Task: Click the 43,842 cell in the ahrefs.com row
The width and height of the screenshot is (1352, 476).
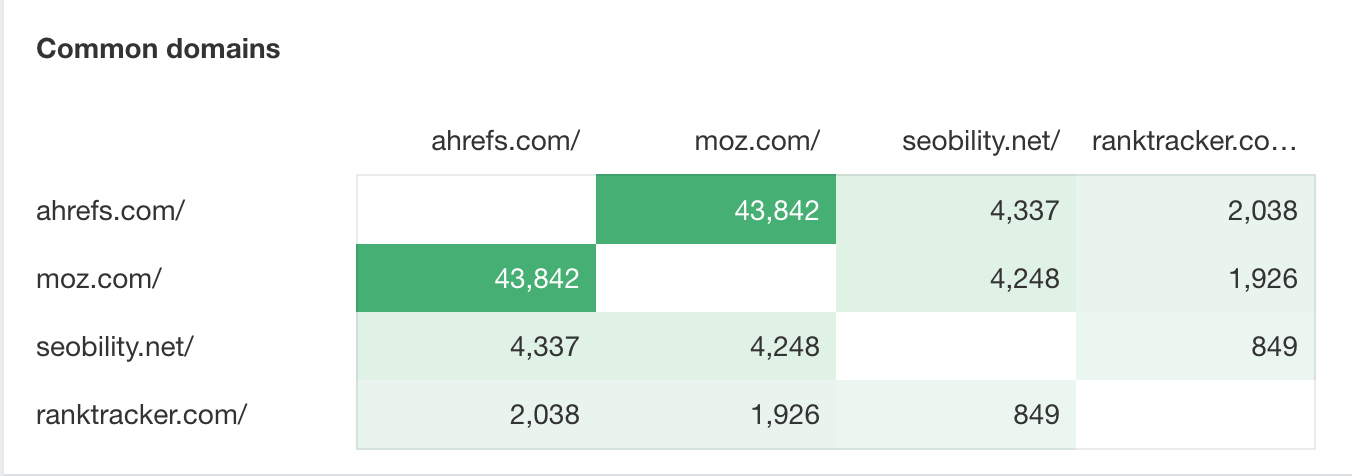Action: click(x=777, y=210)
